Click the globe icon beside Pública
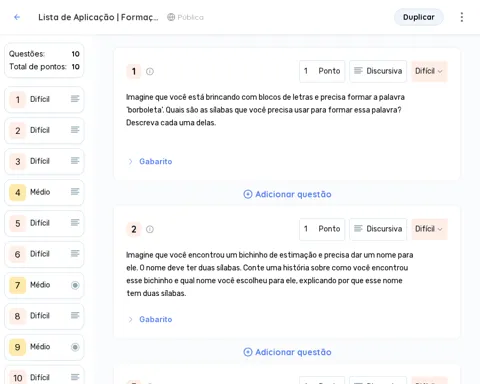Image resolution: width=480 pixels, height=384 pixels. pos(171,17)
